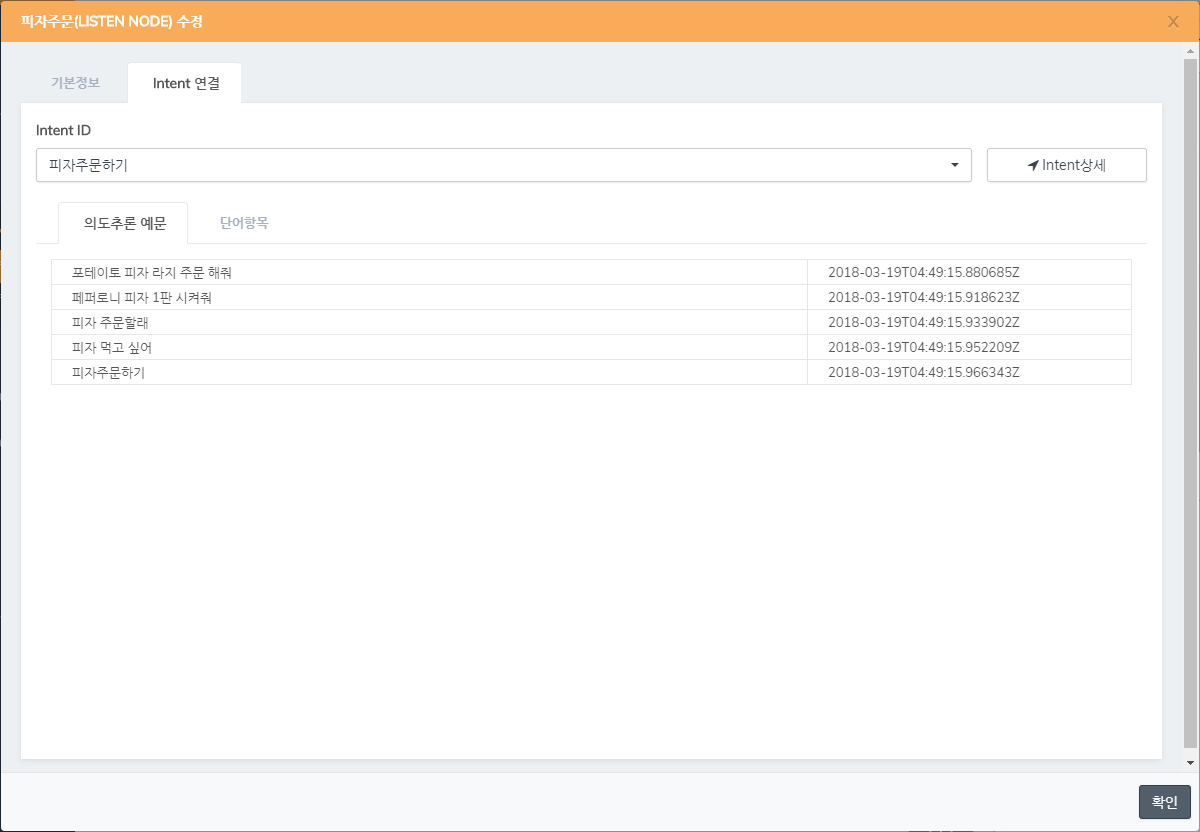Close the 피자주문 LISTEN NODE dialog
1200x832 pixels.
pyautogui.click(x=1174, y=21)
